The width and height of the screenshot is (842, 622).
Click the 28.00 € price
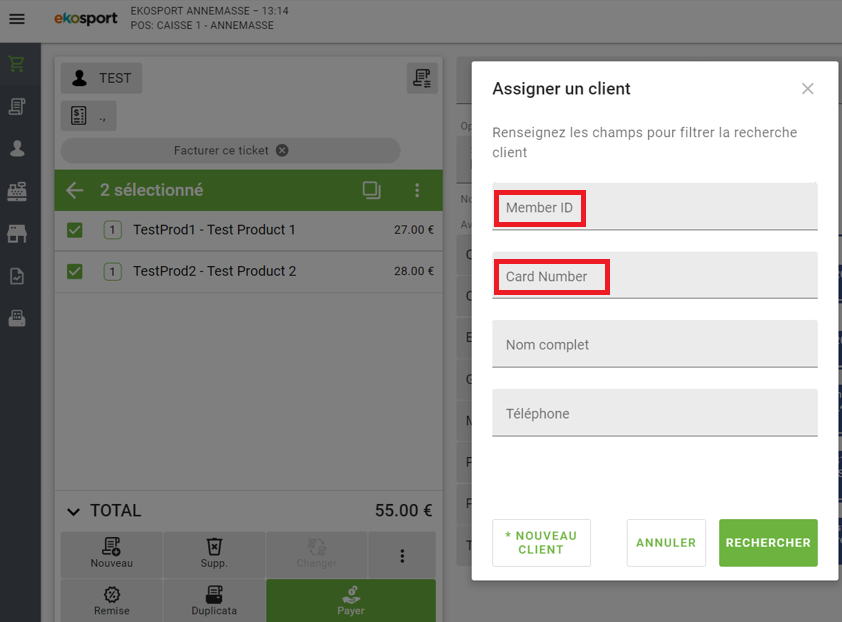click(x=413, y=271)
